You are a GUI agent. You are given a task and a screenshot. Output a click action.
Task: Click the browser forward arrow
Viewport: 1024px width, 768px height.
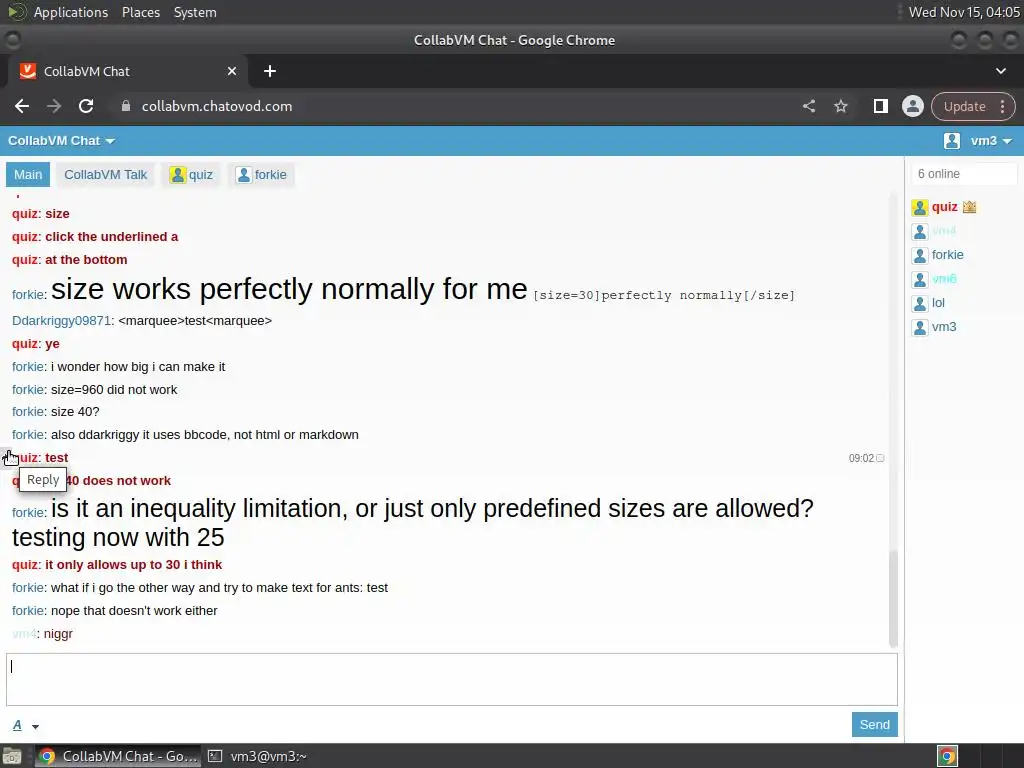click(54, 106)
